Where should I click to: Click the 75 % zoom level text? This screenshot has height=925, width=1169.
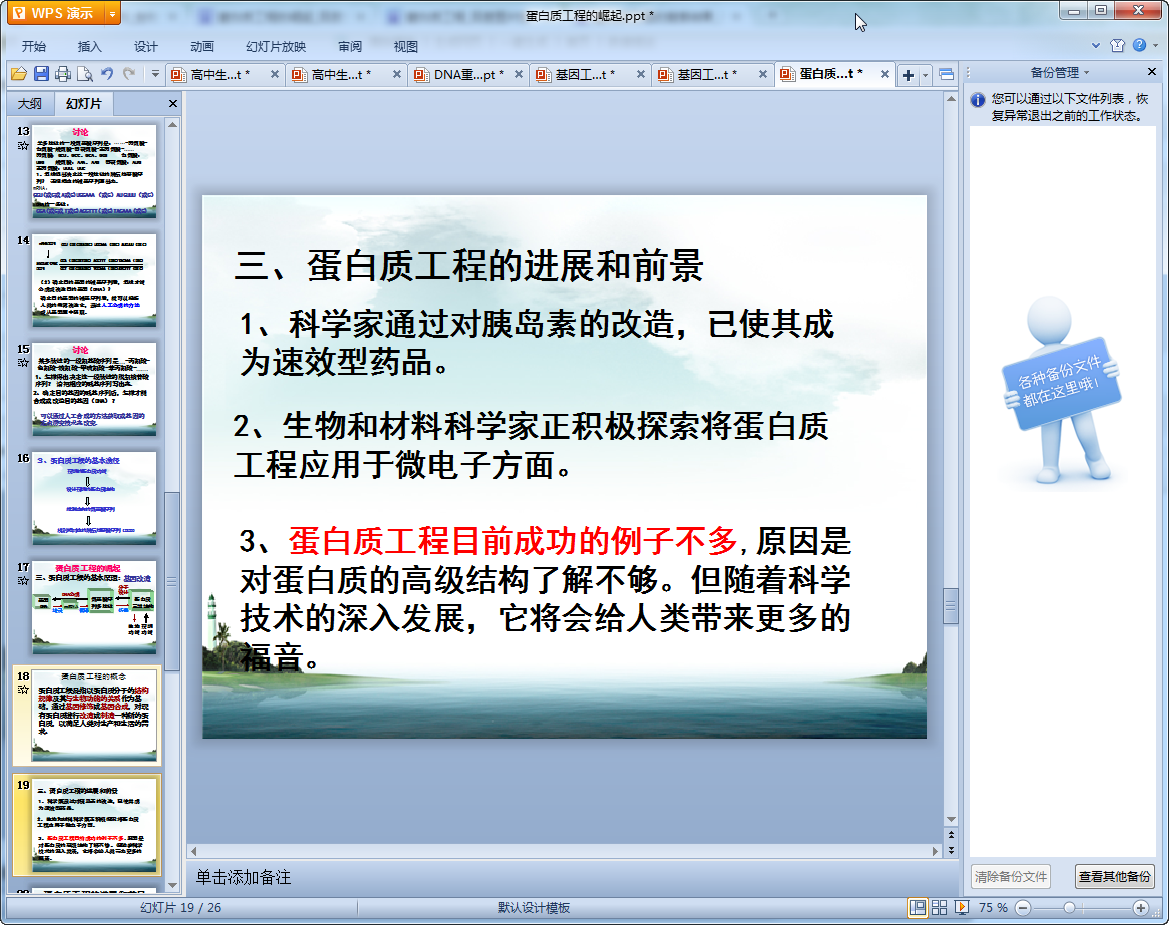pos(993,907)
